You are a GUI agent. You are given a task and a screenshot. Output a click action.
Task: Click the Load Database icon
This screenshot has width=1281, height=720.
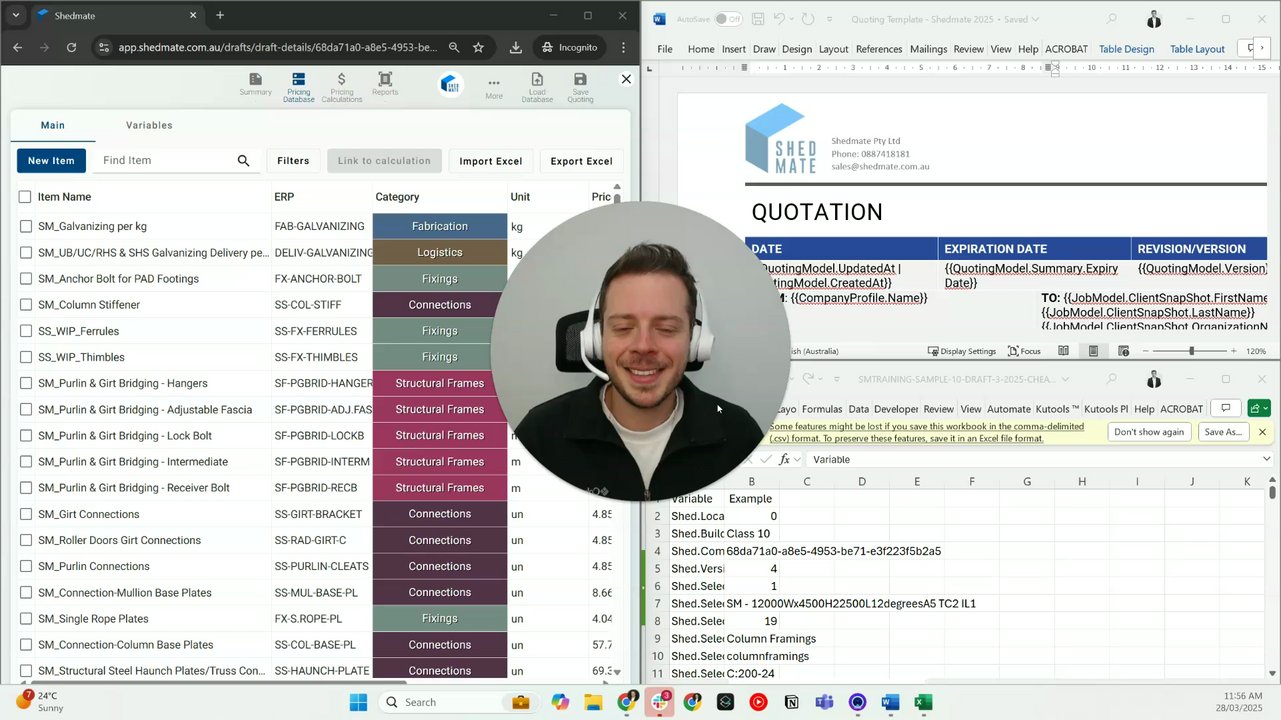pyautogui.click(x=537, y=87)
